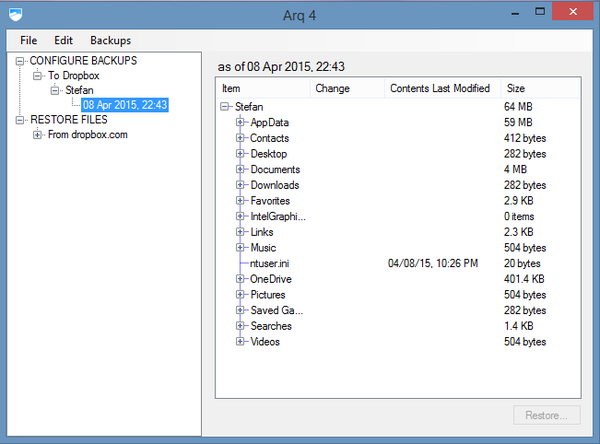
Task: Select the Stefan root folder name in list
Action: (x=249, y=107)
